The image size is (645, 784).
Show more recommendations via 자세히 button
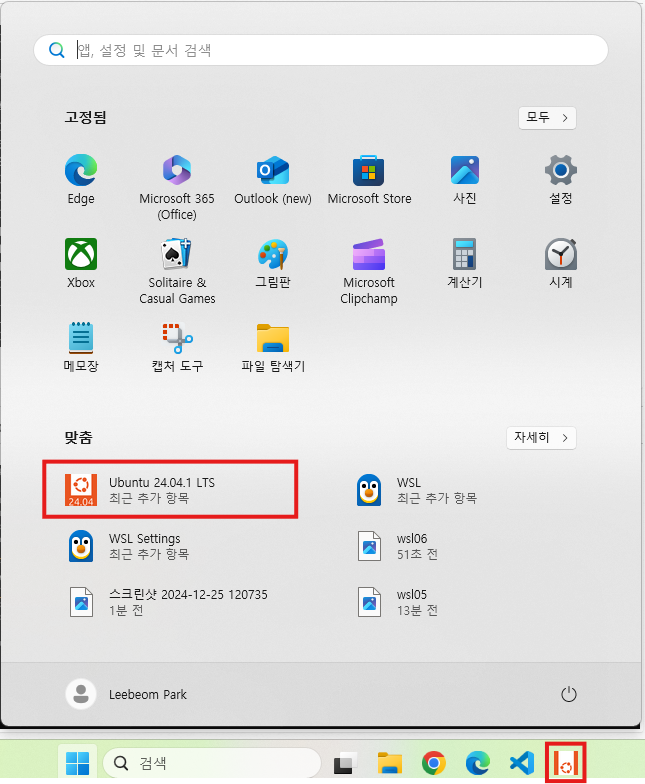pyautogui.click(x=541, y=438)
